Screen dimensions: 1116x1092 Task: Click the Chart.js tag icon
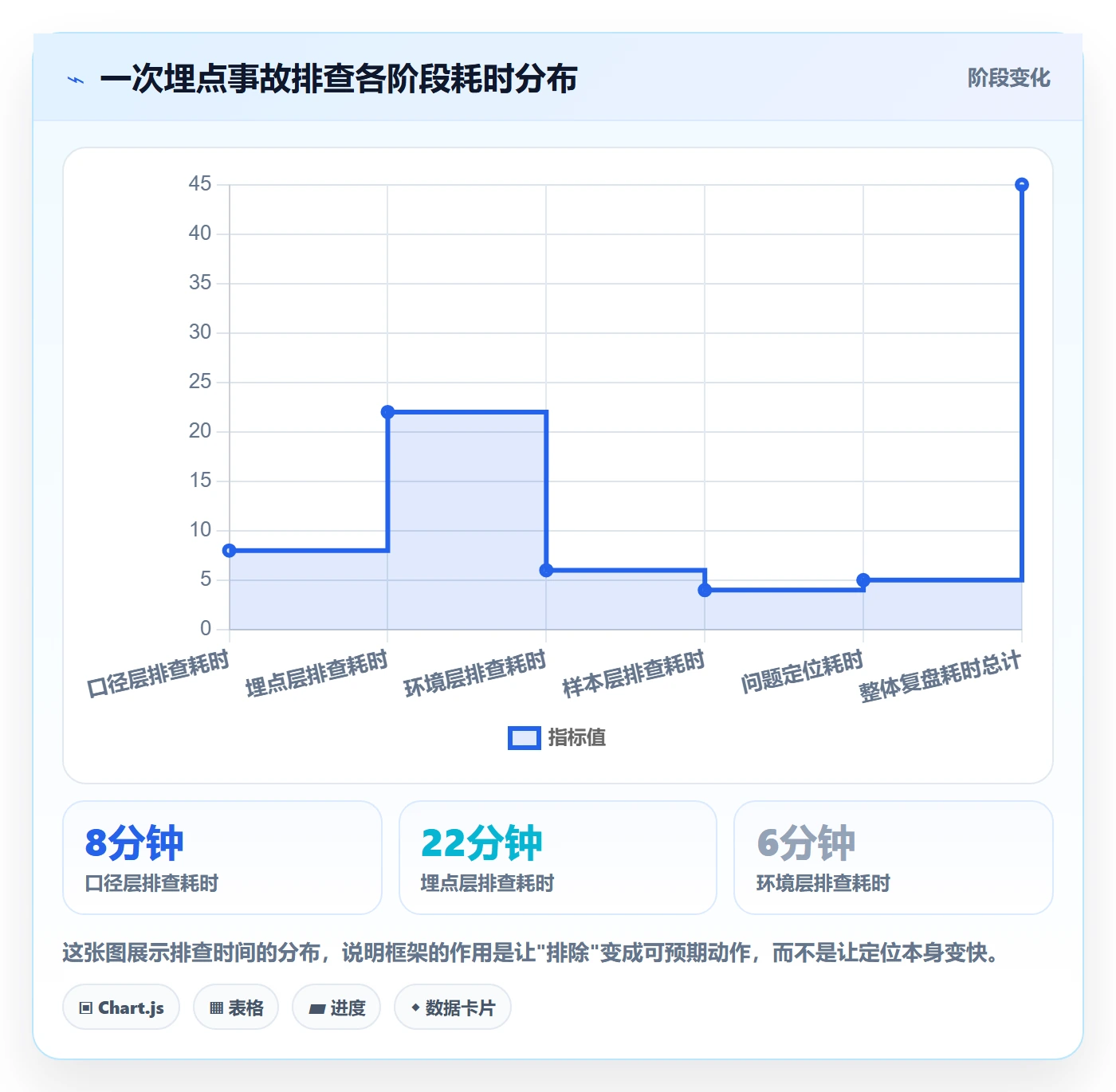[86, 1008]
